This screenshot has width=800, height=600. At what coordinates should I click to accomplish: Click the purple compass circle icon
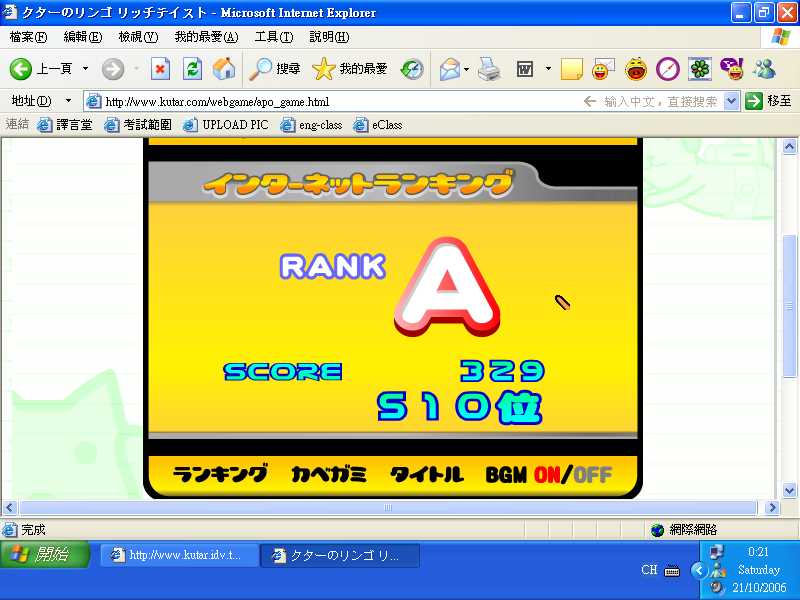(x=668, y=69)
